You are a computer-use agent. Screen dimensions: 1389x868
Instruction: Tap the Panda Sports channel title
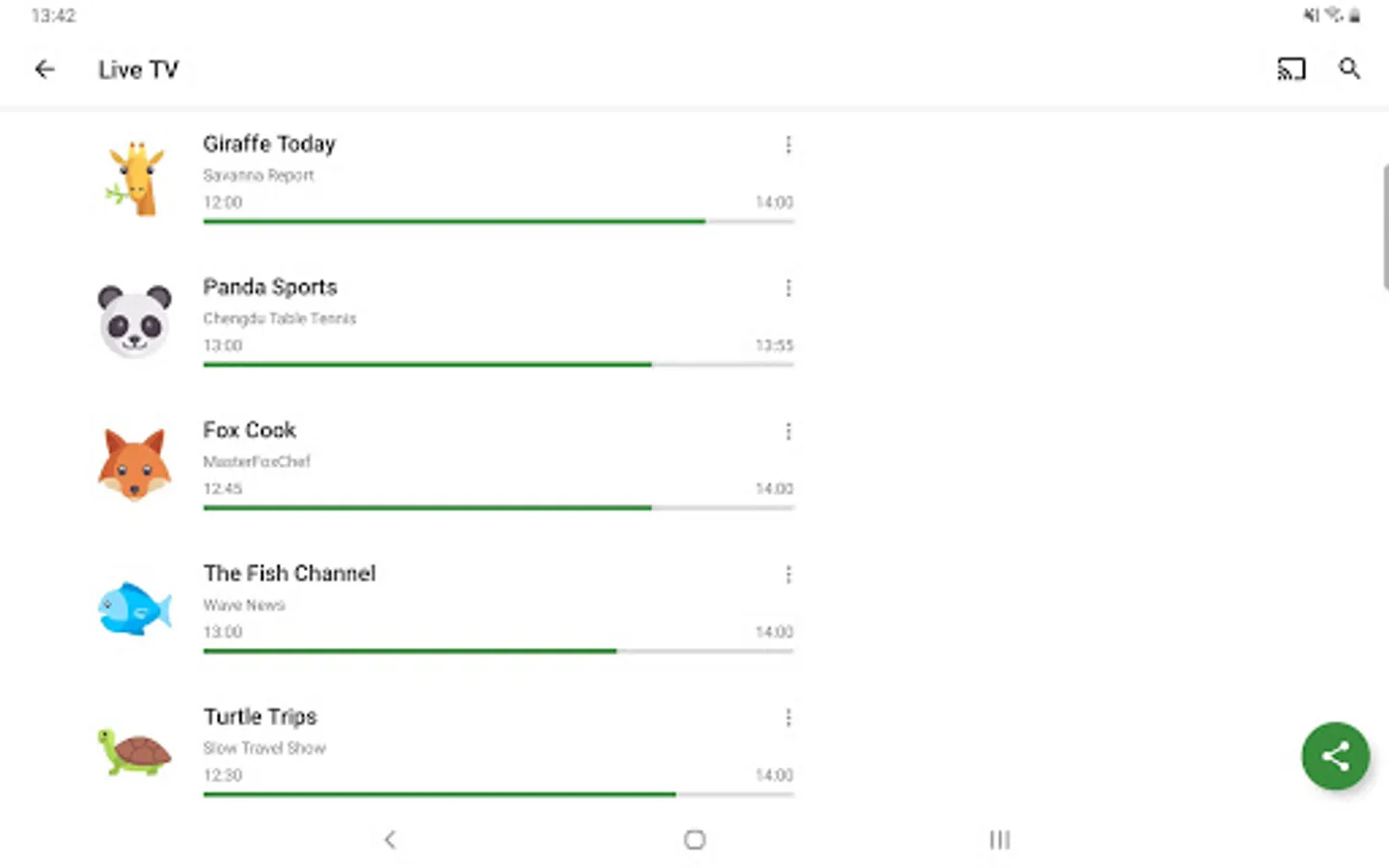(x=270, y=287)
